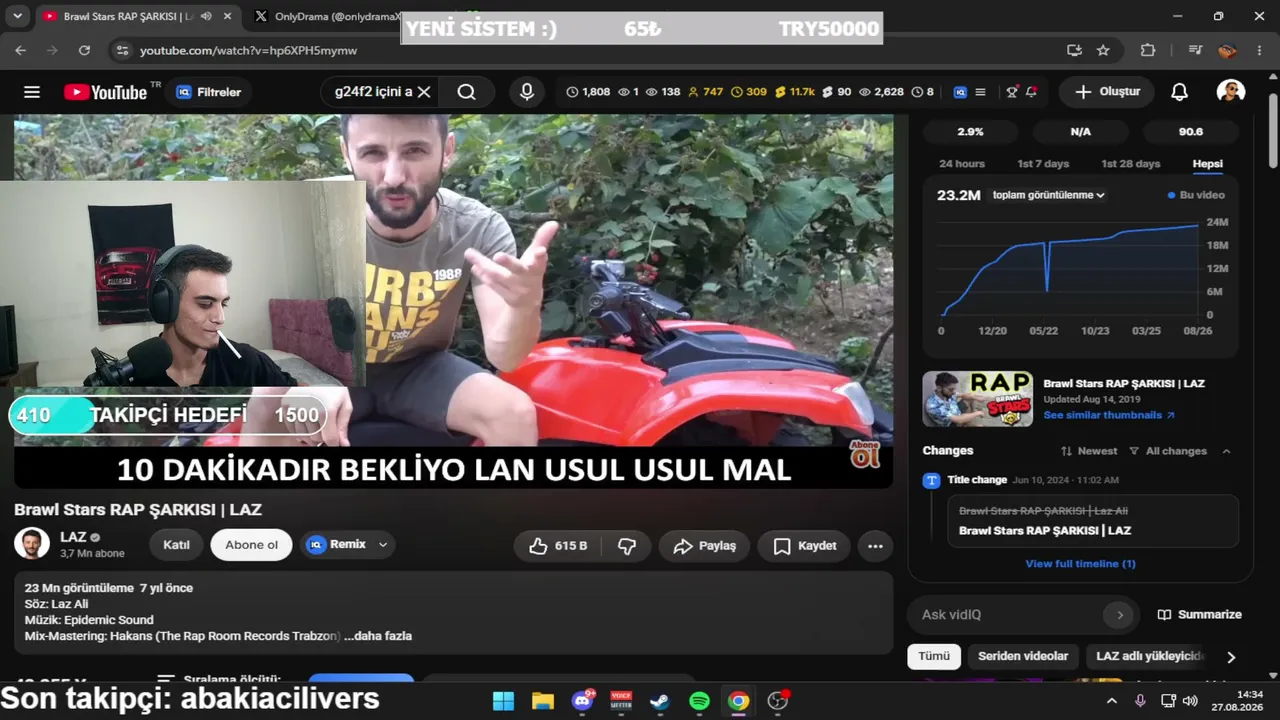The image size is (1280, 720).
Task: Click the Oluştur create button
Action: pos(1107,92)
